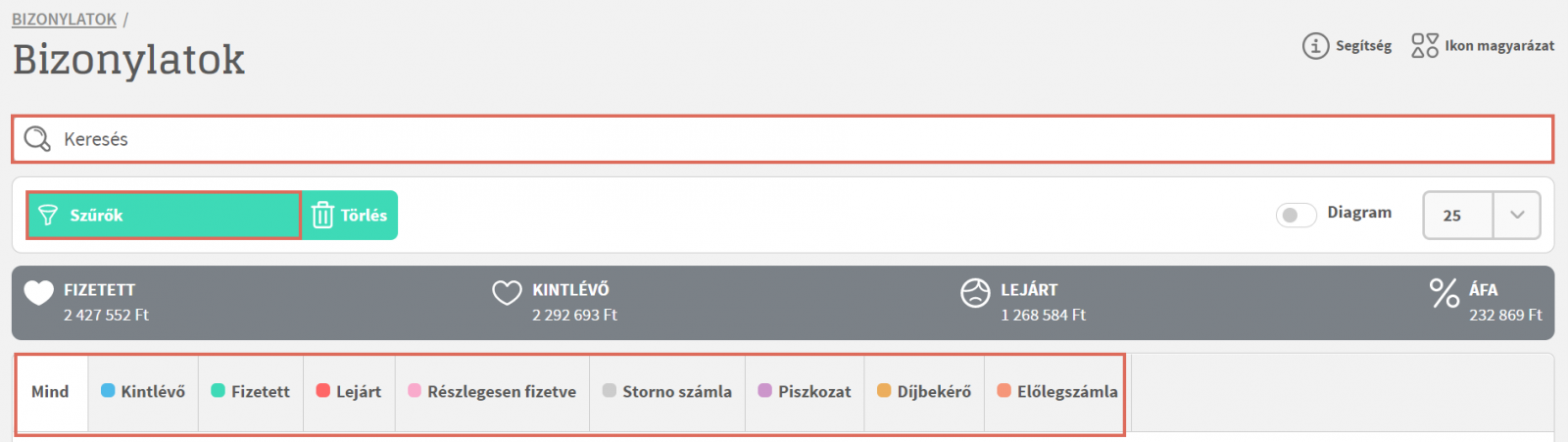Open the page size box showing 25
Viewport: 1568px width, 442px height.
point(1481,215)
